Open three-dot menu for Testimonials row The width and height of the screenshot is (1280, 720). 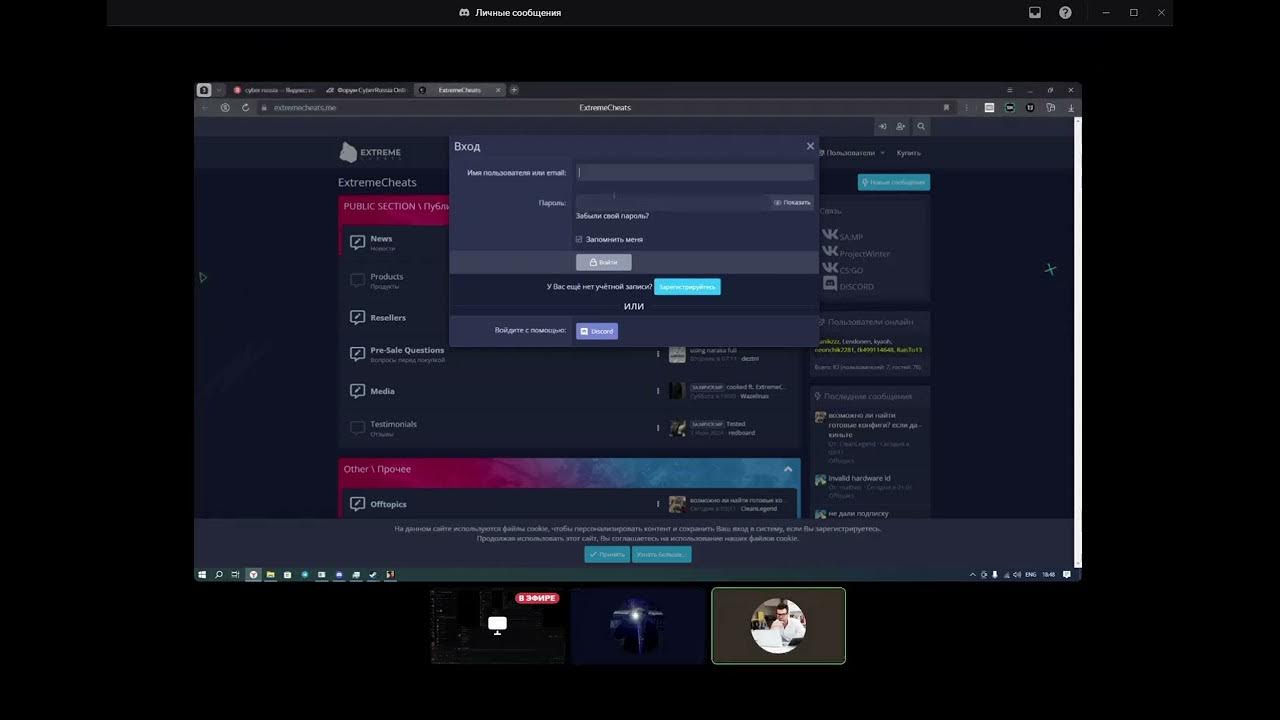658,428
